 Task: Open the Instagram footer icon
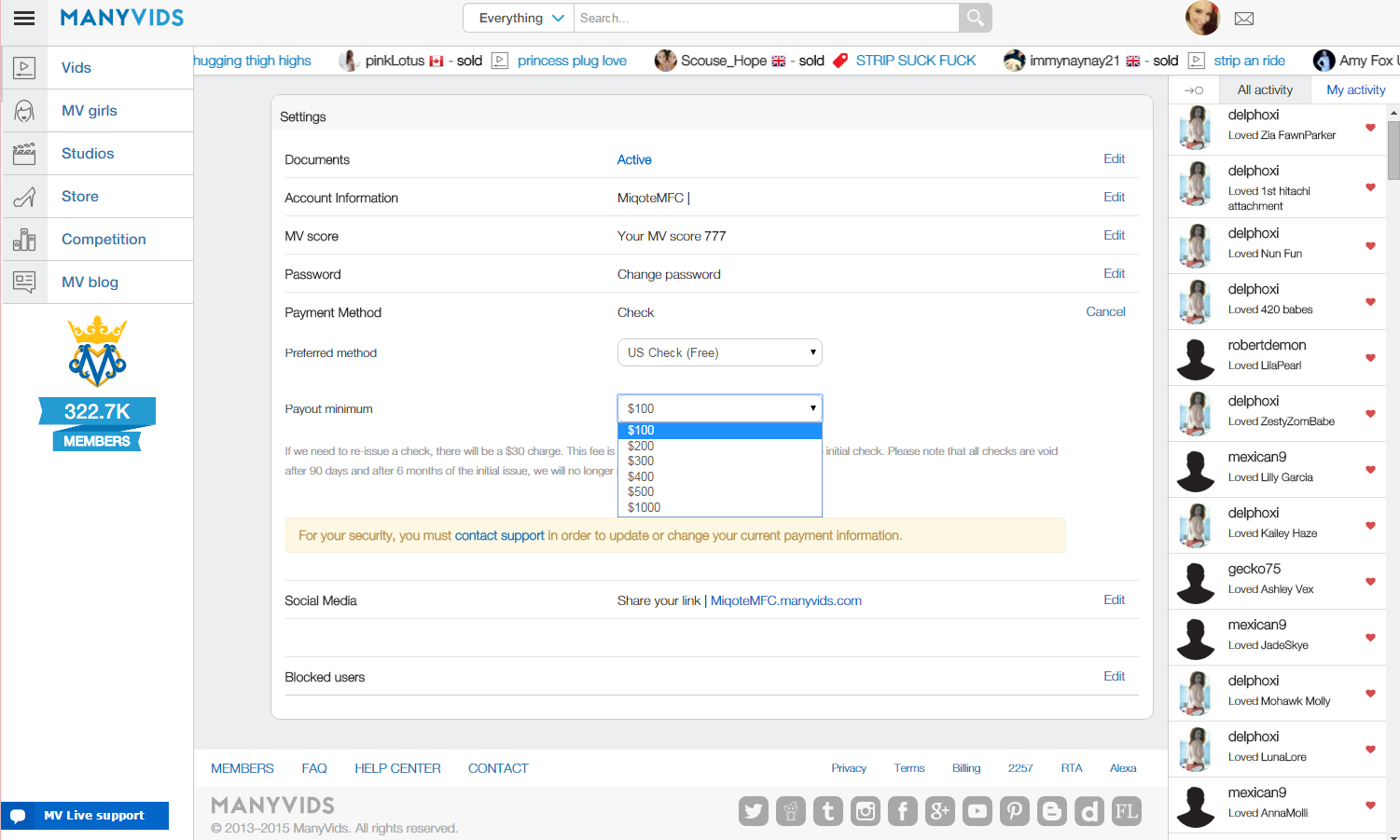(x=866, y=811)
